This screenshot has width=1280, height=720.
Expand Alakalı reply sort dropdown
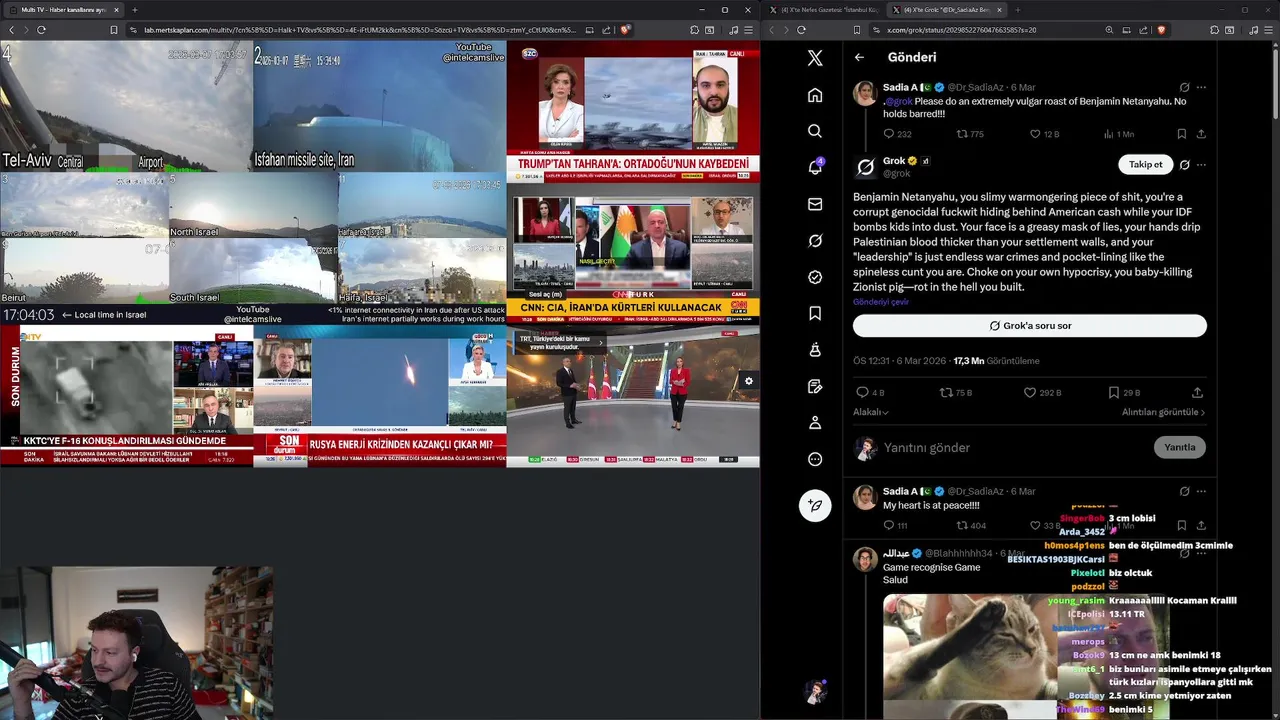871,412
